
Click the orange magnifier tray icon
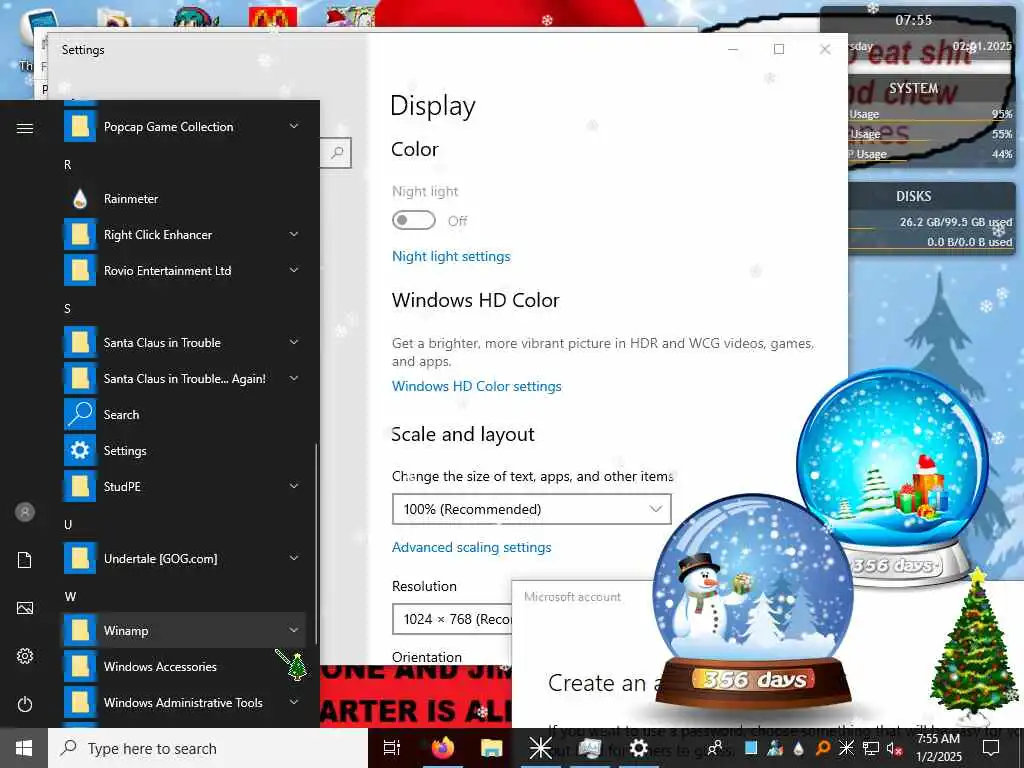click(x=823, y=748)
